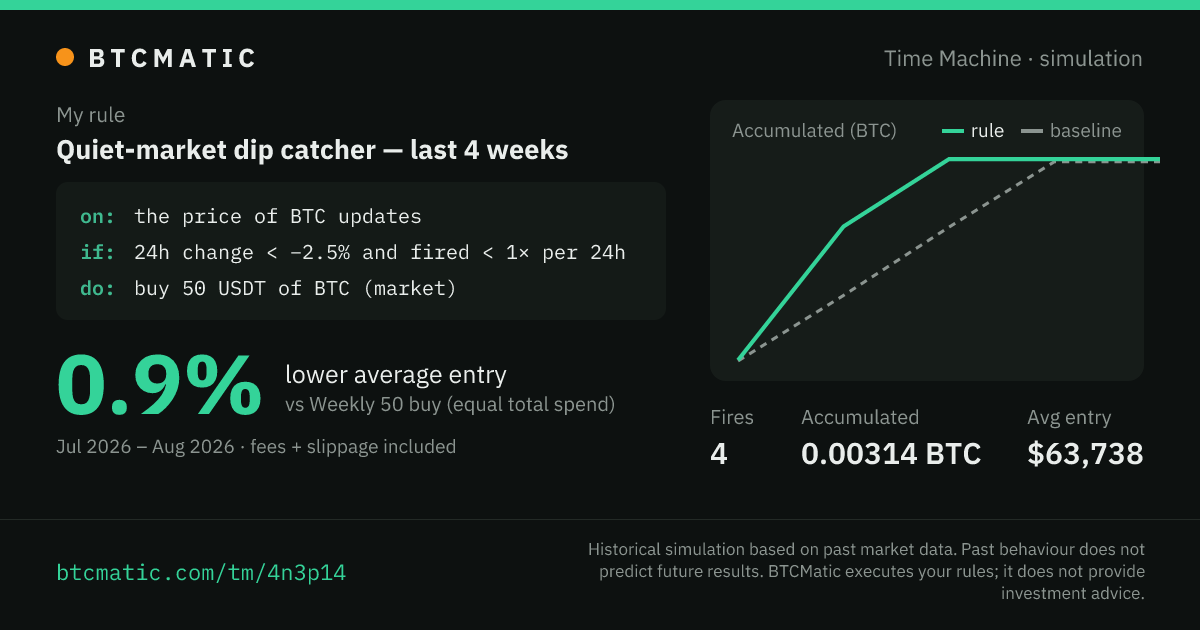Click the rule title Quiet-market dip catcher
1200x630 pixels.
pos(312,150)
